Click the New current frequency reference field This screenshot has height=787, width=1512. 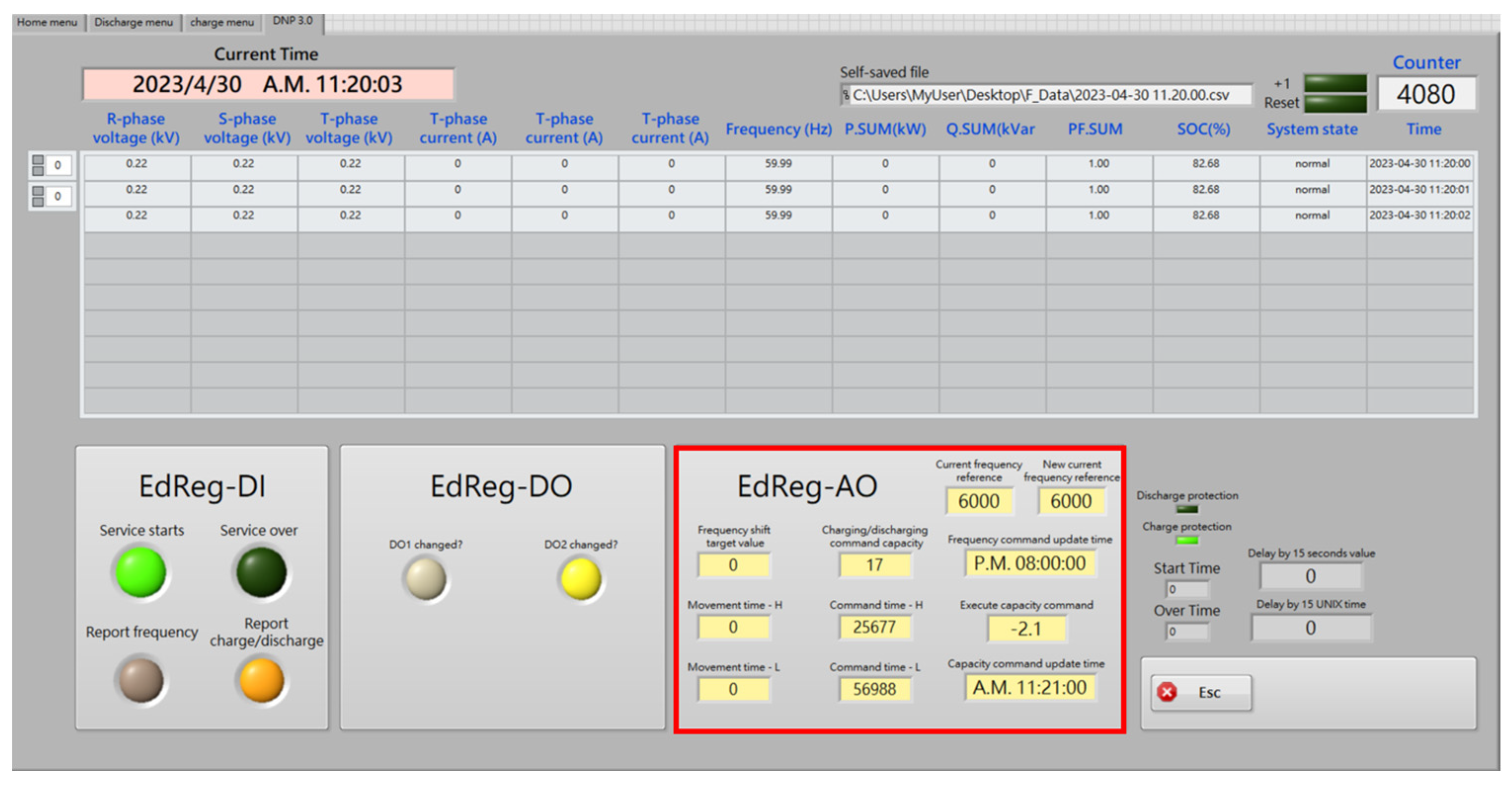(1071, 501)
